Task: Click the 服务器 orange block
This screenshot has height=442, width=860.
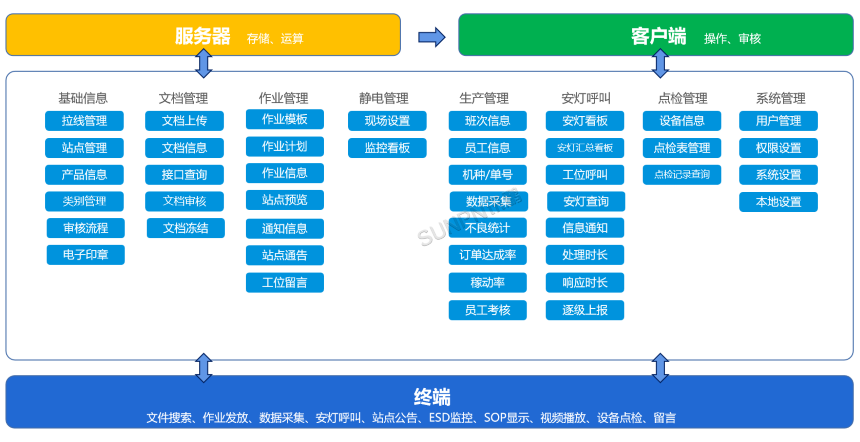Action: tap(203, 35)
